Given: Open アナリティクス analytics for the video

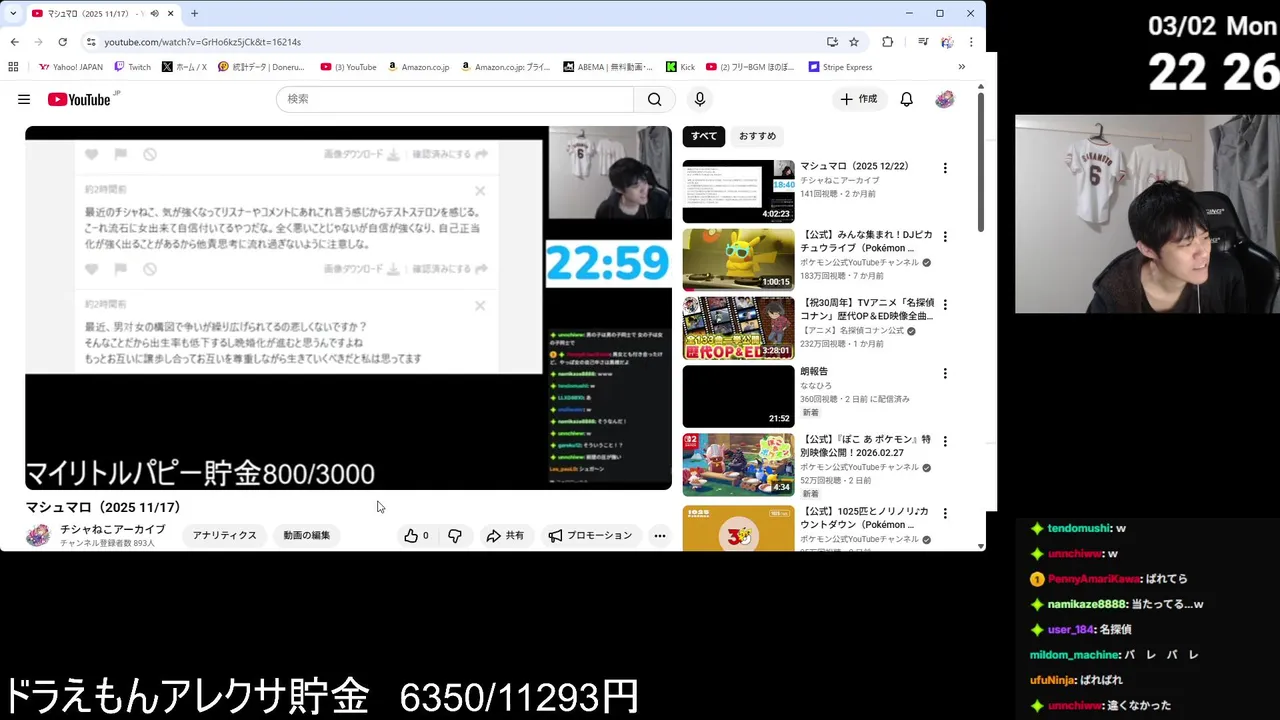Looking at the screenshot, I should click(225, 536).
